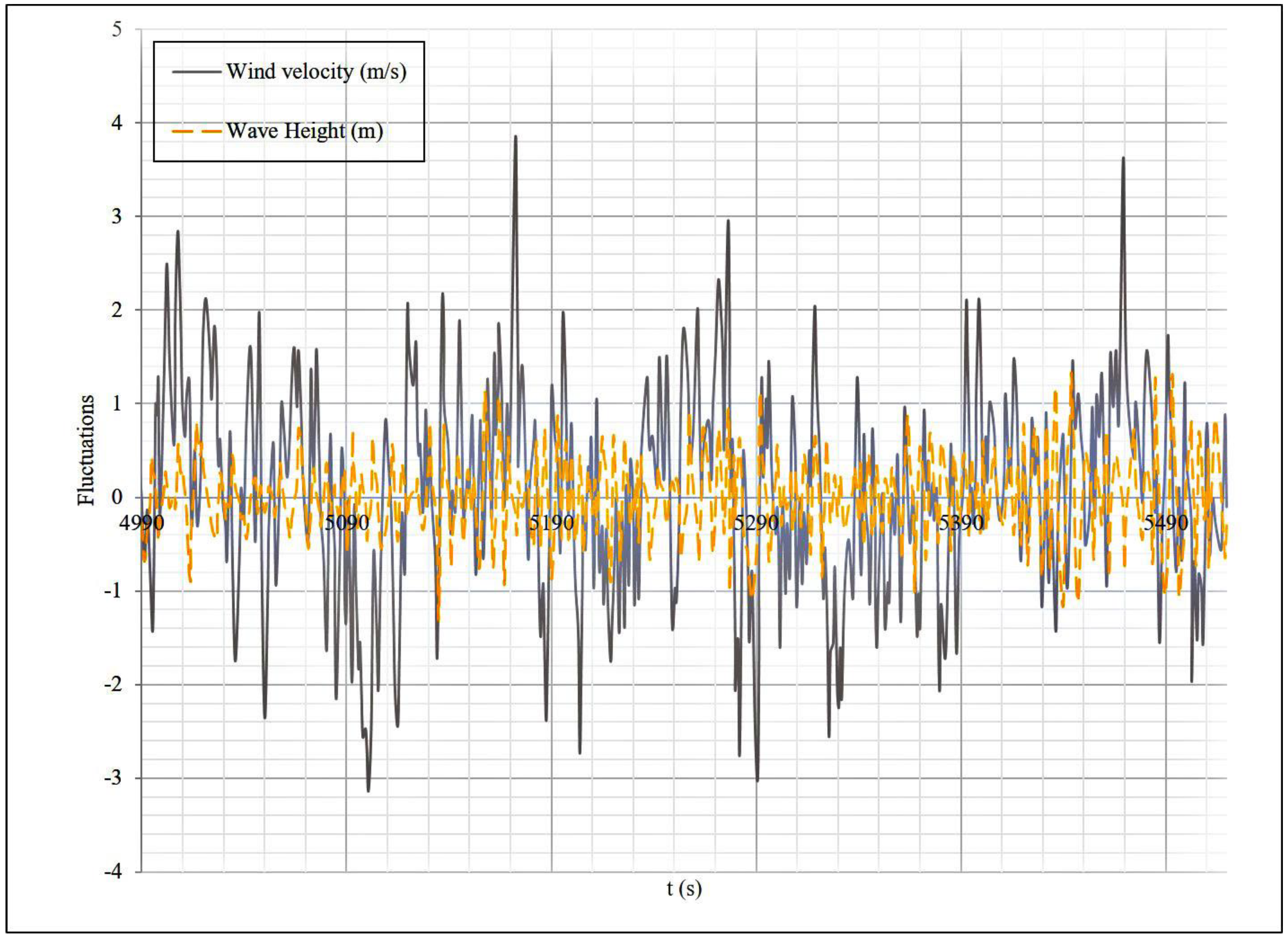
Task: Click the 5190 x-axis tick label
Action: [551, 522]
